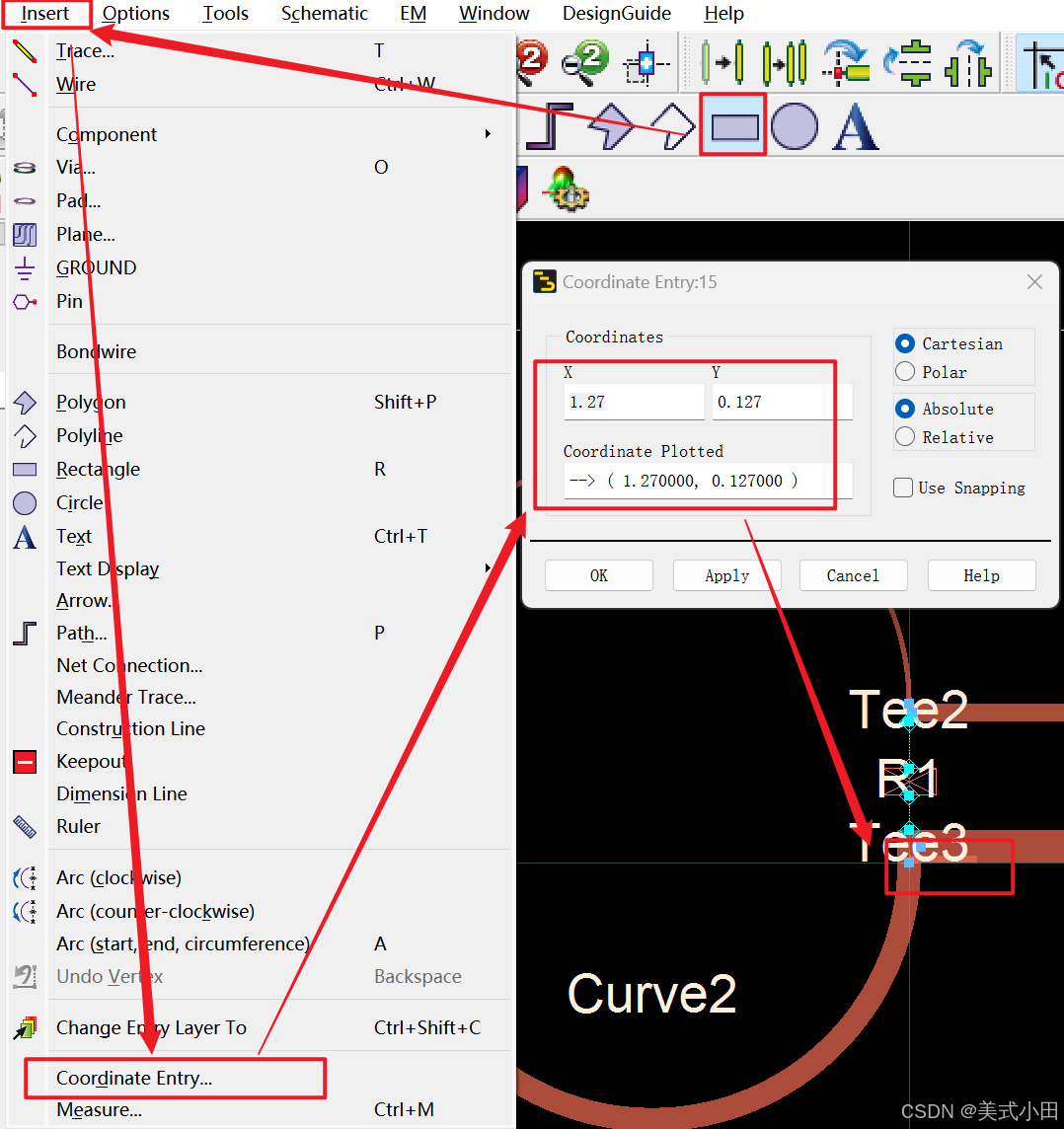Click the Y coordinate input field
Viewport: 1064px width, 1129px height.
[782, 402]
